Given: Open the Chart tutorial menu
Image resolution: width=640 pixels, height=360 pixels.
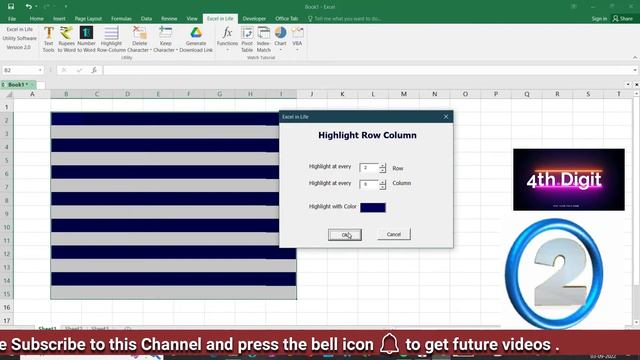Looking at the screenshot, I should click(x=280, y=39).
